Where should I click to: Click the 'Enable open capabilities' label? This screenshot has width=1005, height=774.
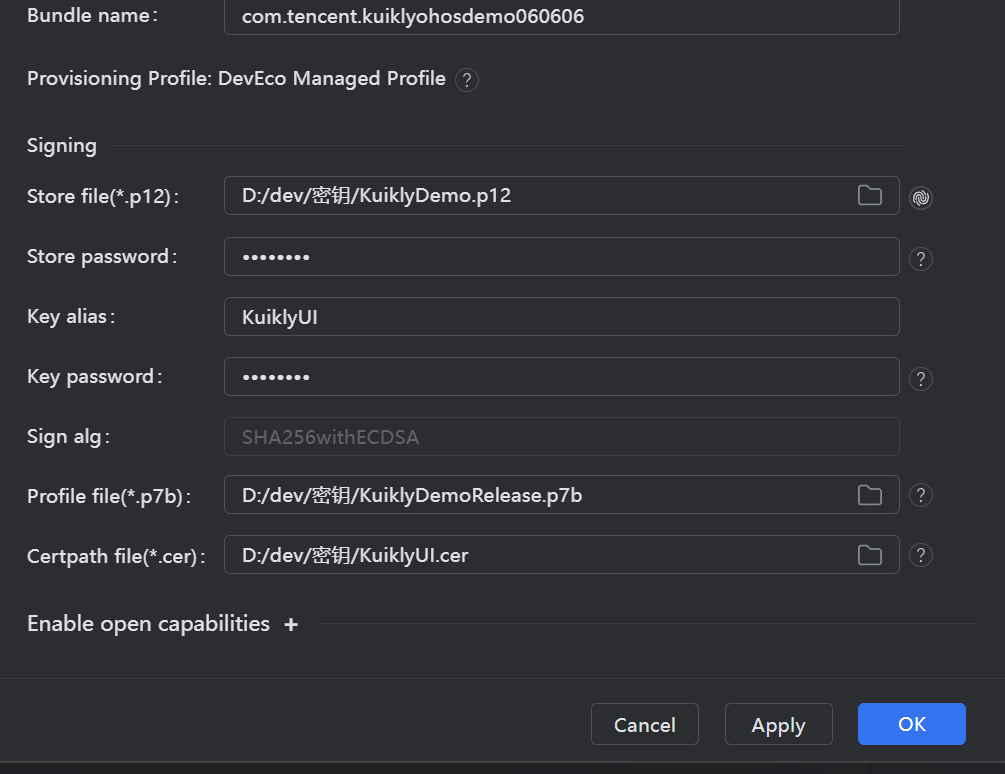pyautogui.click(x=148, y=624)
